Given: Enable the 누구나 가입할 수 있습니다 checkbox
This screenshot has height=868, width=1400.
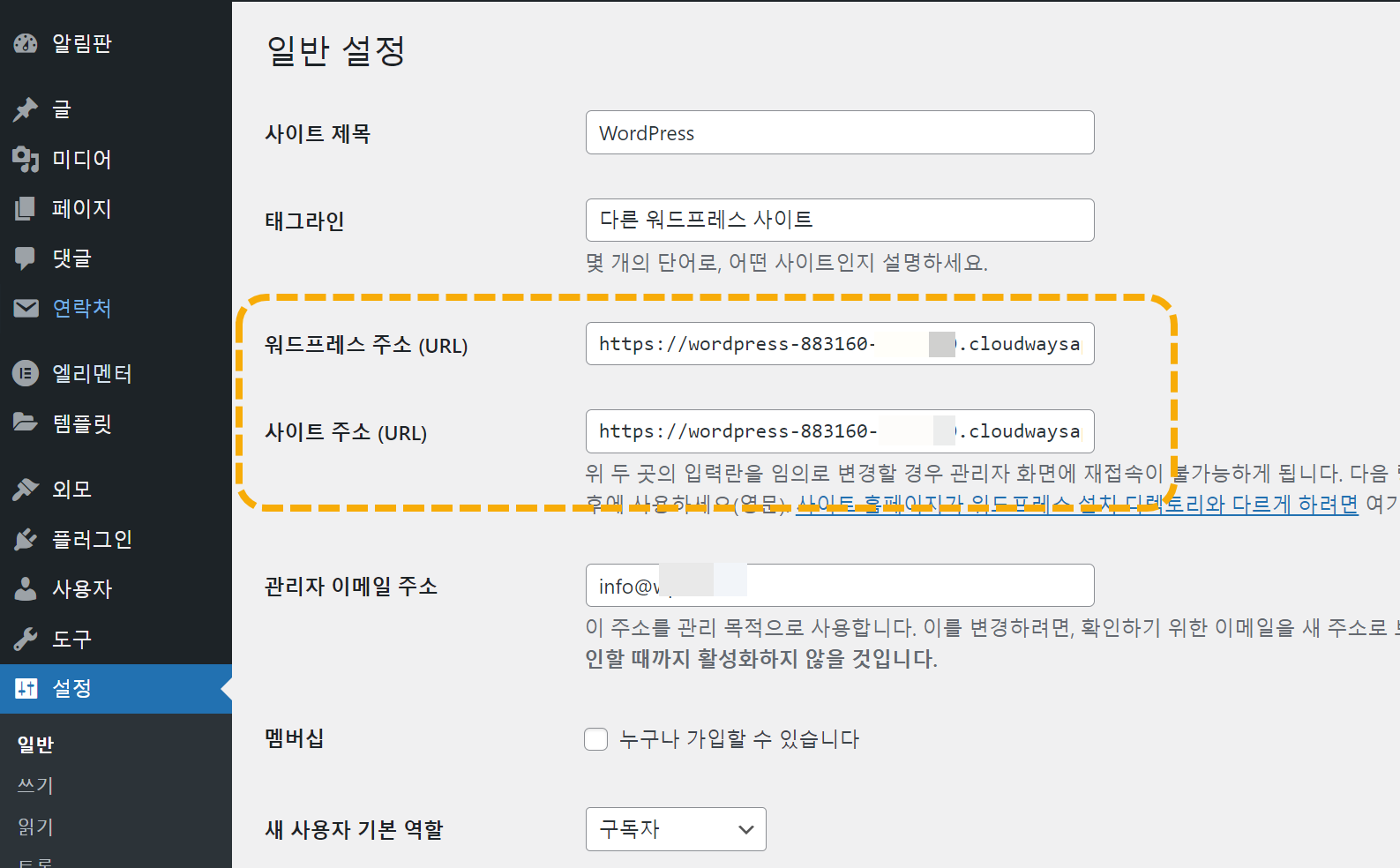Looking at the screenshot, I should (596, 739).
